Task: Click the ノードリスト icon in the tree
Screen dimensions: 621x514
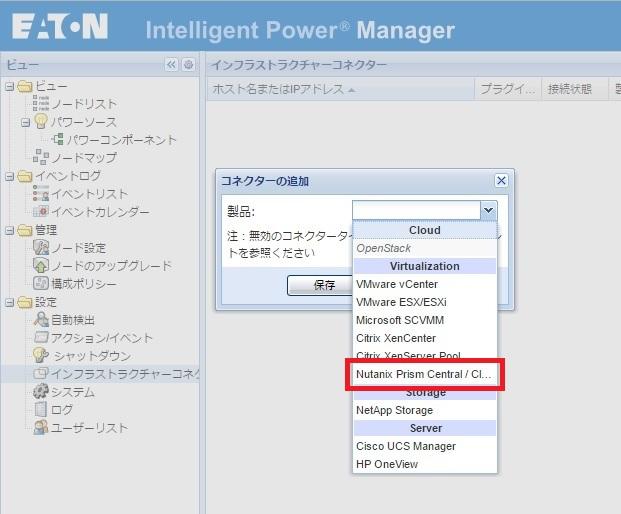Action: click(41, 103)
